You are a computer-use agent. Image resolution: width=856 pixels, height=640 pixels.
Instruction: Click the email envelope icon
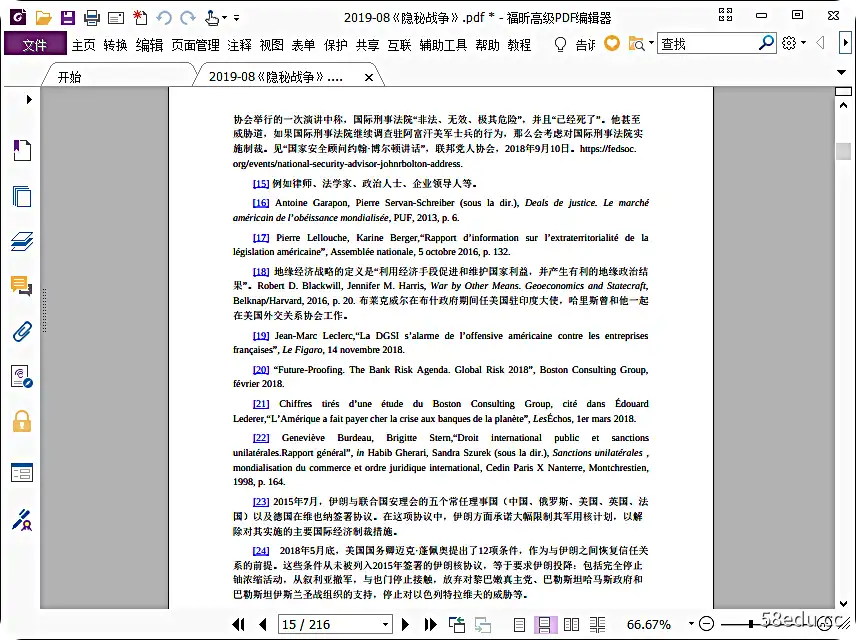[116, 18]
